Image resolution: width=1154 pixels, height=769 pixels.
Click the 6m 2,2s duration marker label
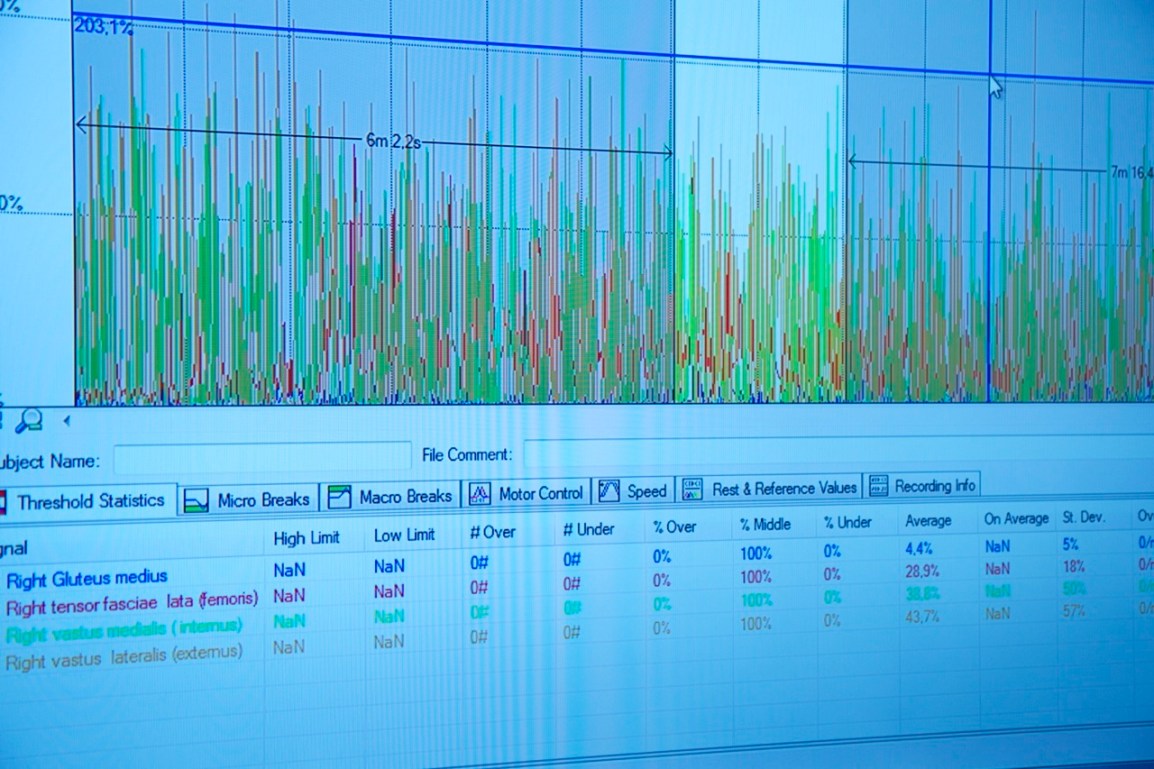392,142
